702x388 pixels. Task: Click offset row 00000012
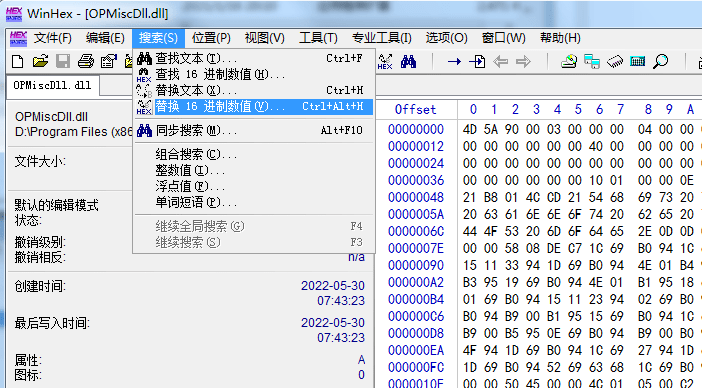pos(416,146)
